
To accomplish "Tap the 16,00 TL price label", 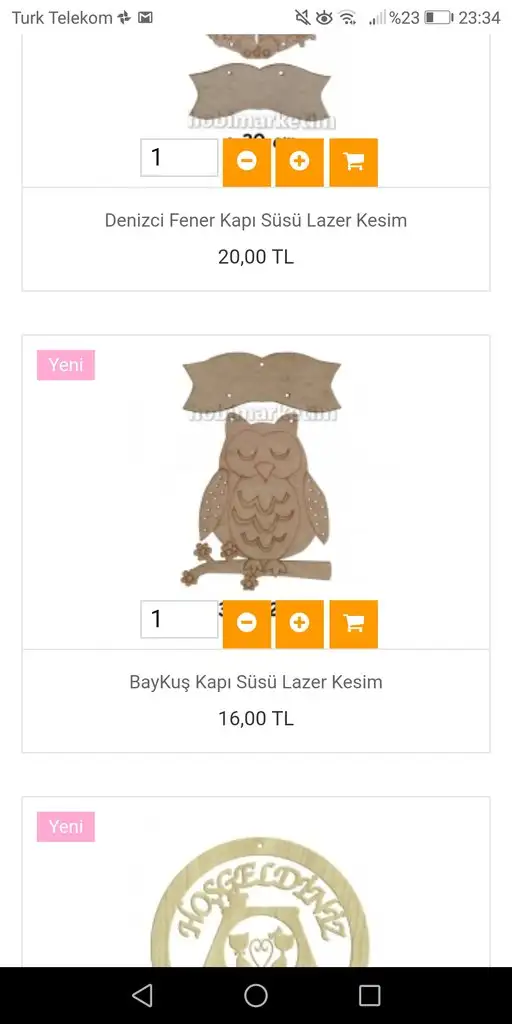I will pyautogui.click(x=256, y=718).
